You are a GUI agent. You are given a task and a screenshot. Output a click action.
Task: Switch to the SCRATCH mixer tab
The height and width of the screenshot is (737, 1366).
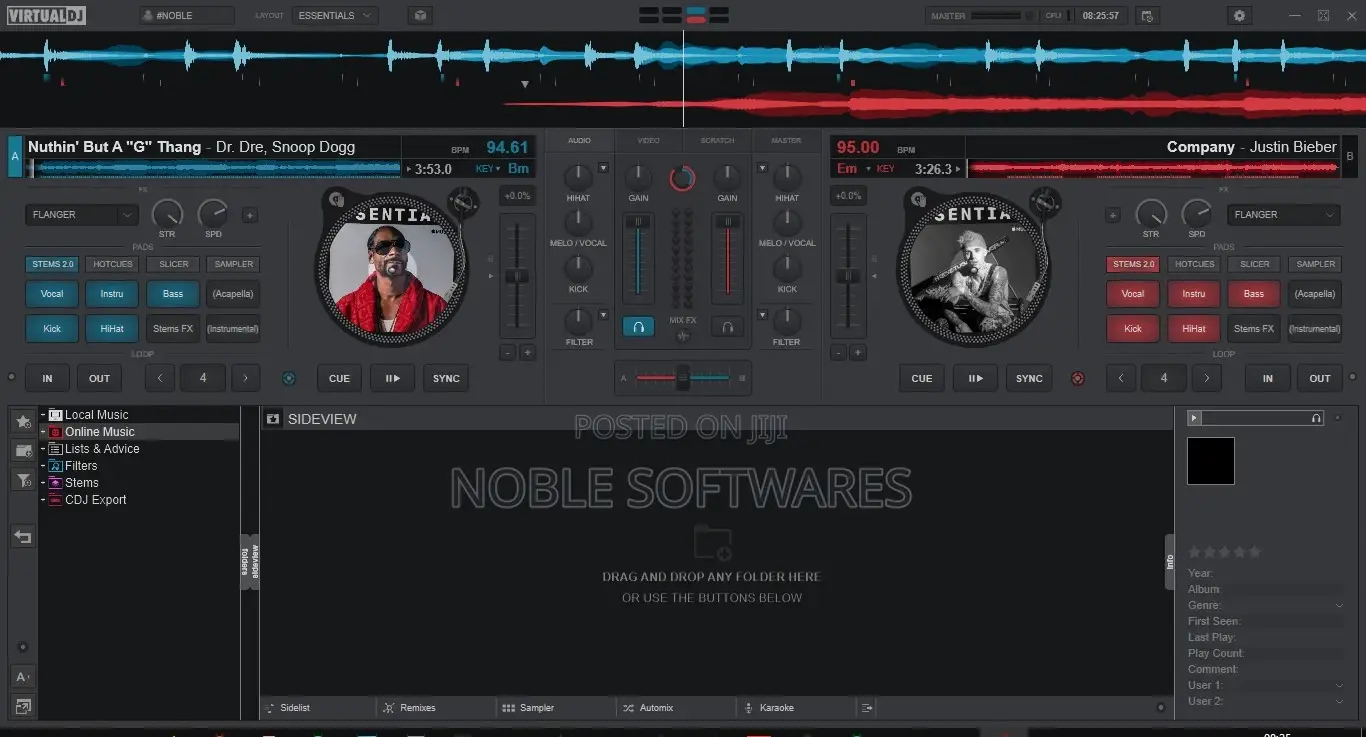pos(717,141)
